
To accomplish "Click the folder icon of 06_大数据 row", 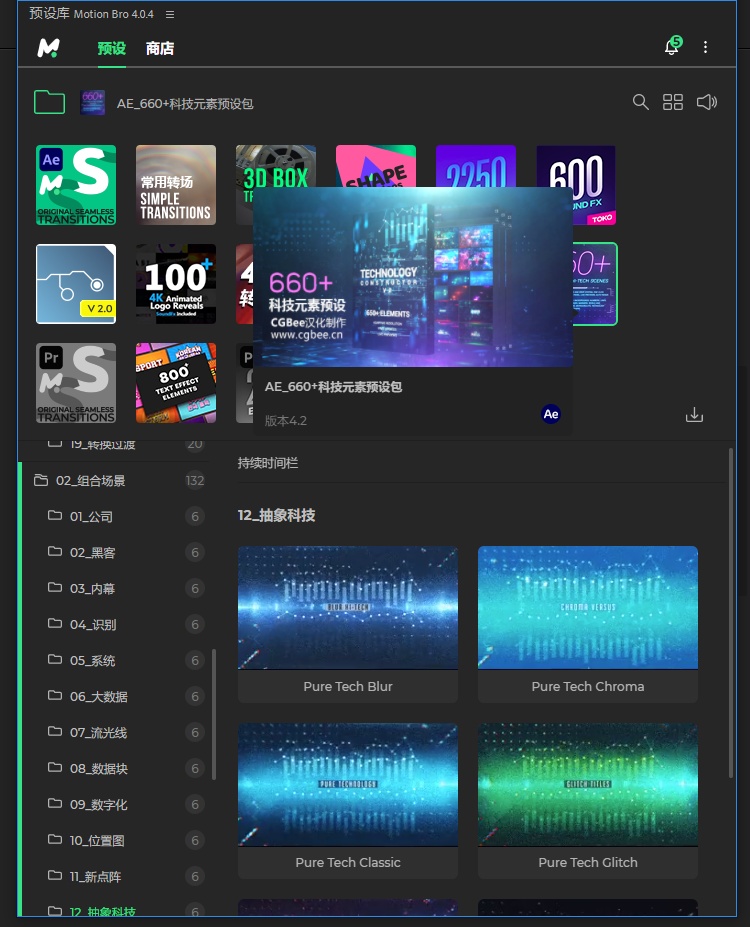I will tap(54, 695).
